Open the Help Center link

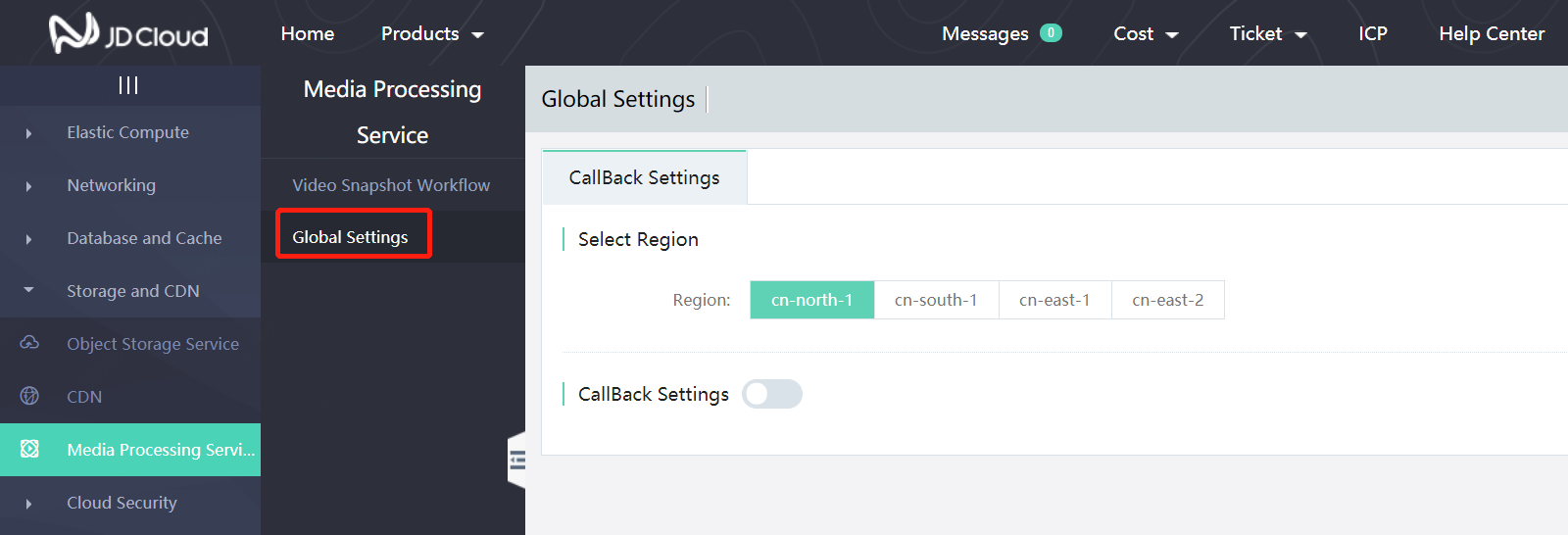(x=1491, y=34)
